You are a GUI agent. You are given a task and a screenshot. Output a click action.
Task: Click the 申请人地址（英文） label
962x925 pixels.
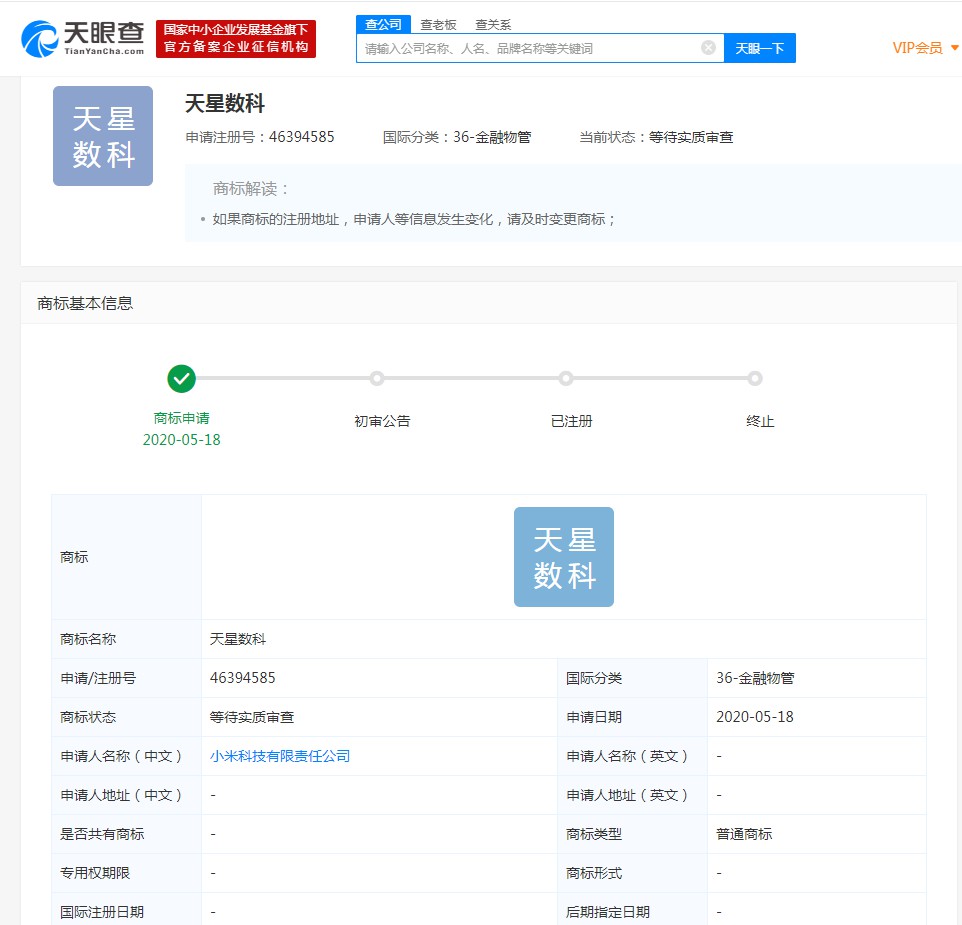pyautogui.click(x=627, y=795)
